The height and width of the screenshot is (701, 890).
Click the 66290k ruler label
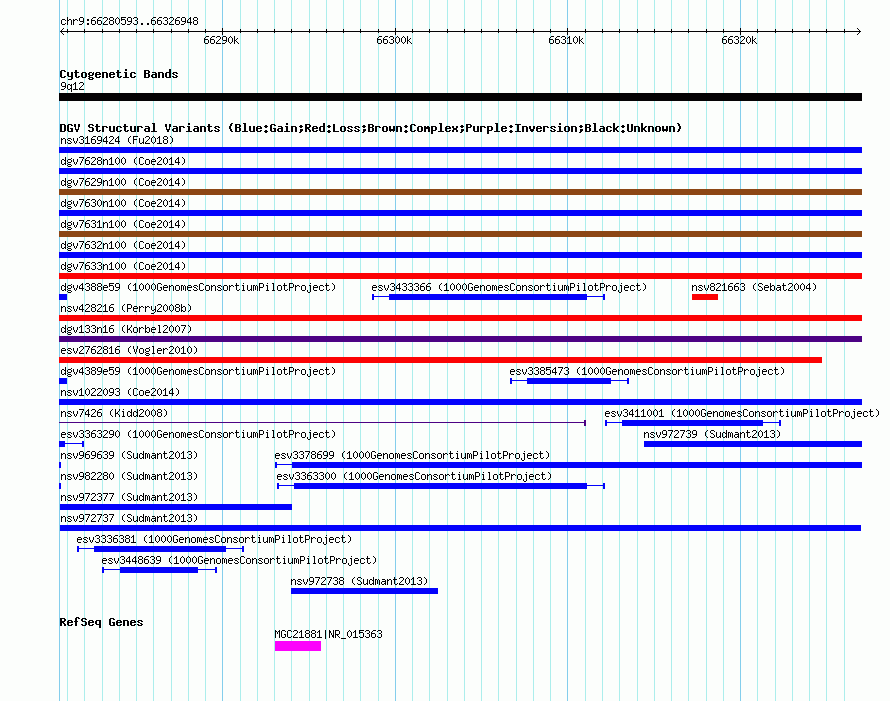click(x=221, y=40)
